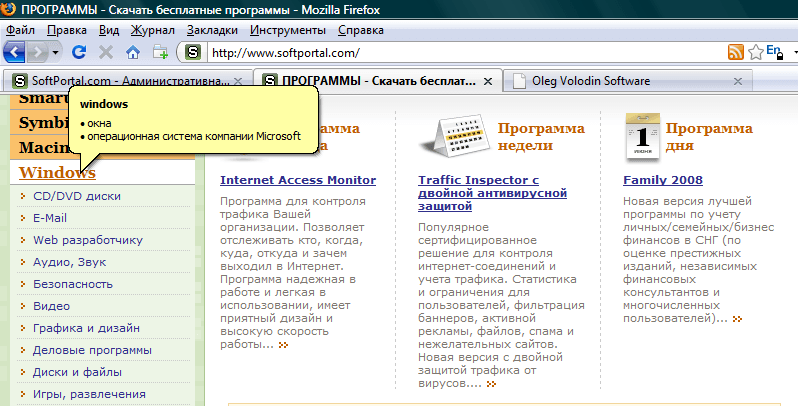This screenshot has height=406, width=798.
Task: Click the SoftPortal site identity icon in the address bar
Action: click(x=193, y=52)
